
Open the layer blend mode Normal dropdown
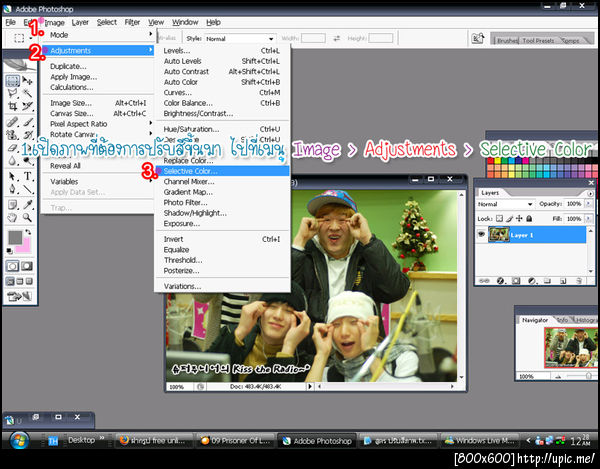pos(505,204)
